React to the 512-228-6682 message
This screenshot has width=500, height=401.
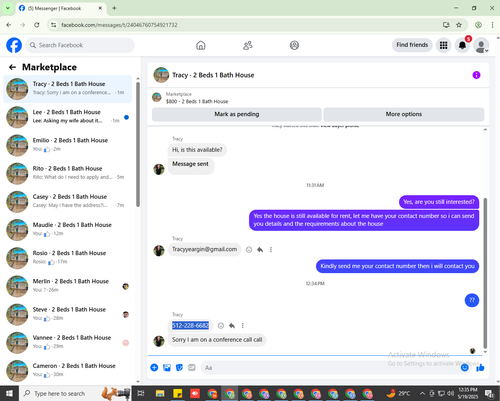(x=221, y=326)
